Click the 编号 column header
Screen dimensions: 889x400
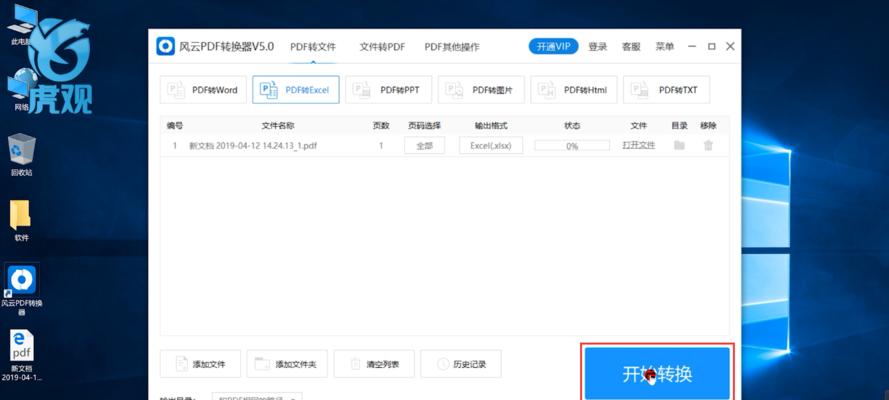175,126
